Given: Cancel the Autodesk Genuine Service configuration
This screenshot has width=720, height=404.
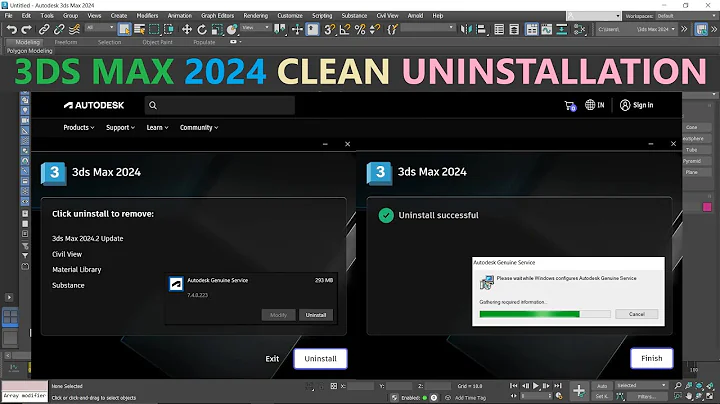Looking at the screenshot, I should coord(636,314).
